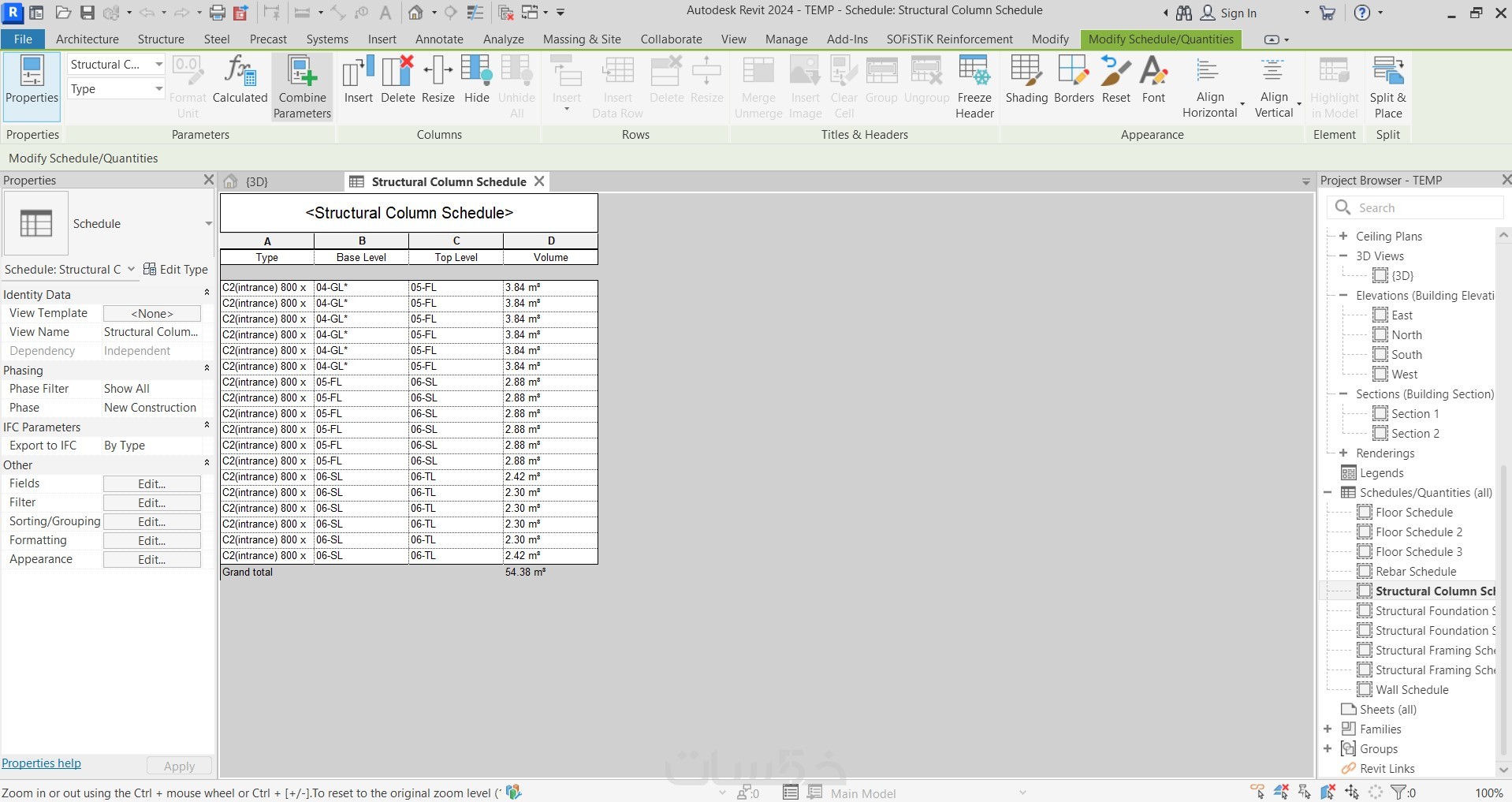
Task: Expand the Renderings tree node
Action: click(x=1343, y=453)
